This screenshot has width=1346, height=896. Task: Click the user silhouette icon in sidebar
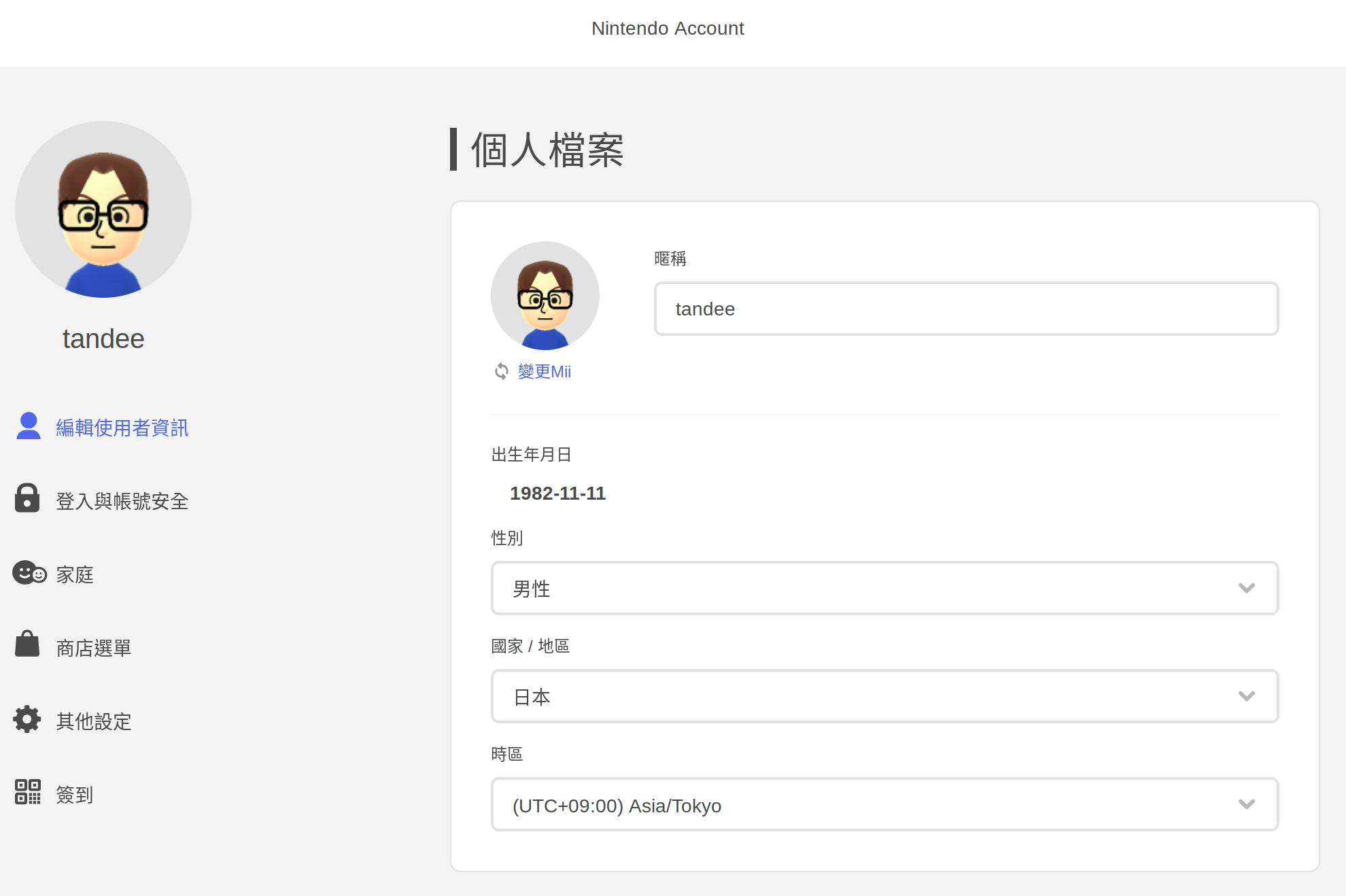[x=28, y=426]
